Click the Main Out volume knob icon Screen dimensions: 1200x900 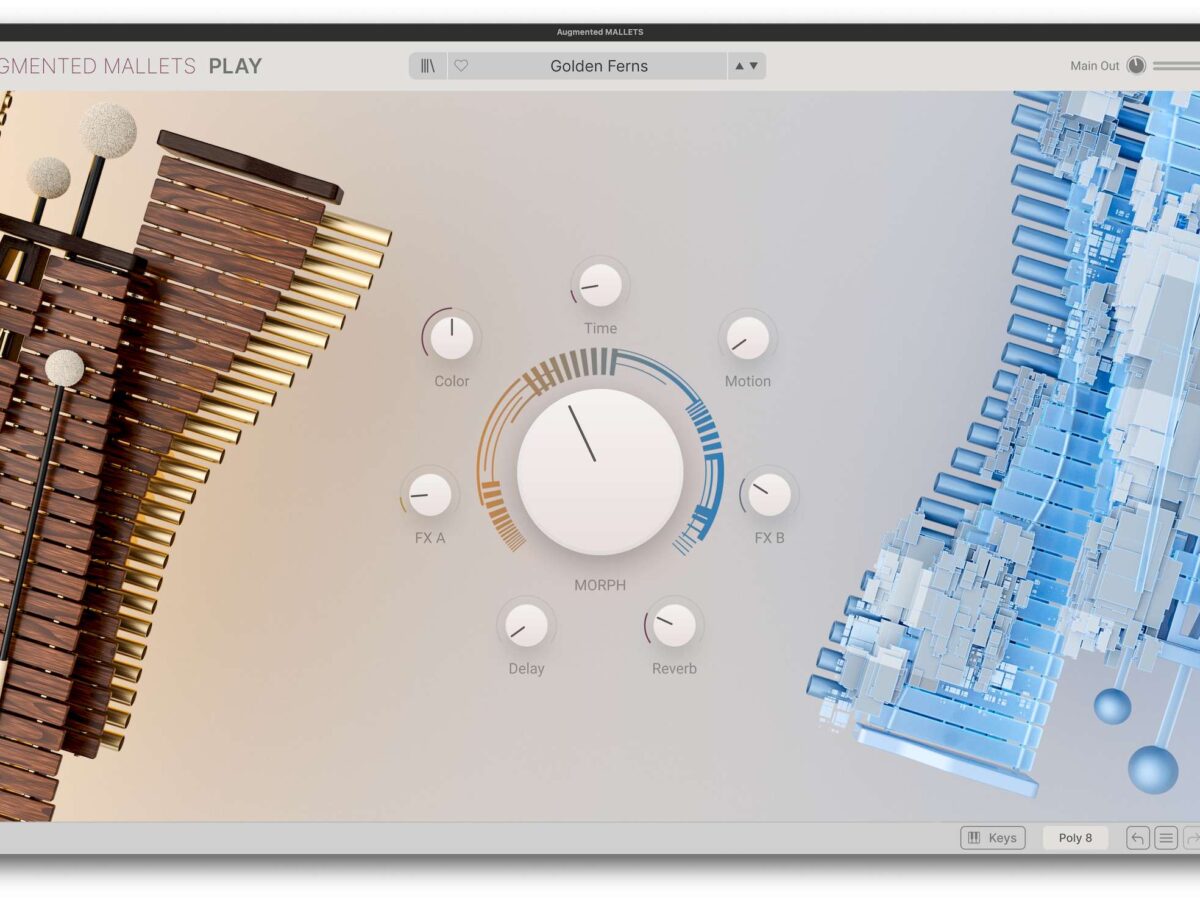click(x=1137, y=64)
